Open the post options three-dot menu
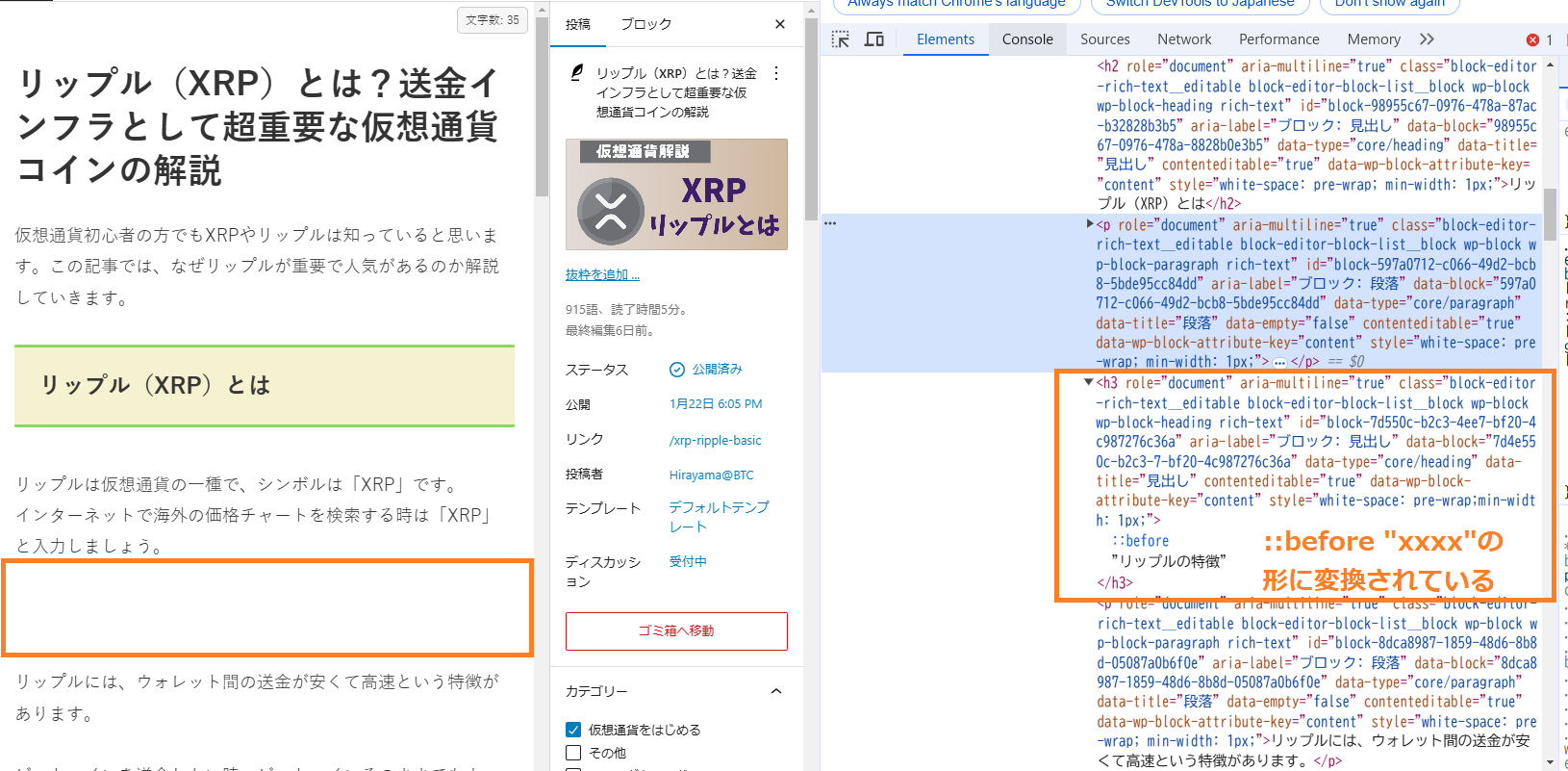The image size is (1568, 771). coord(776,73)
